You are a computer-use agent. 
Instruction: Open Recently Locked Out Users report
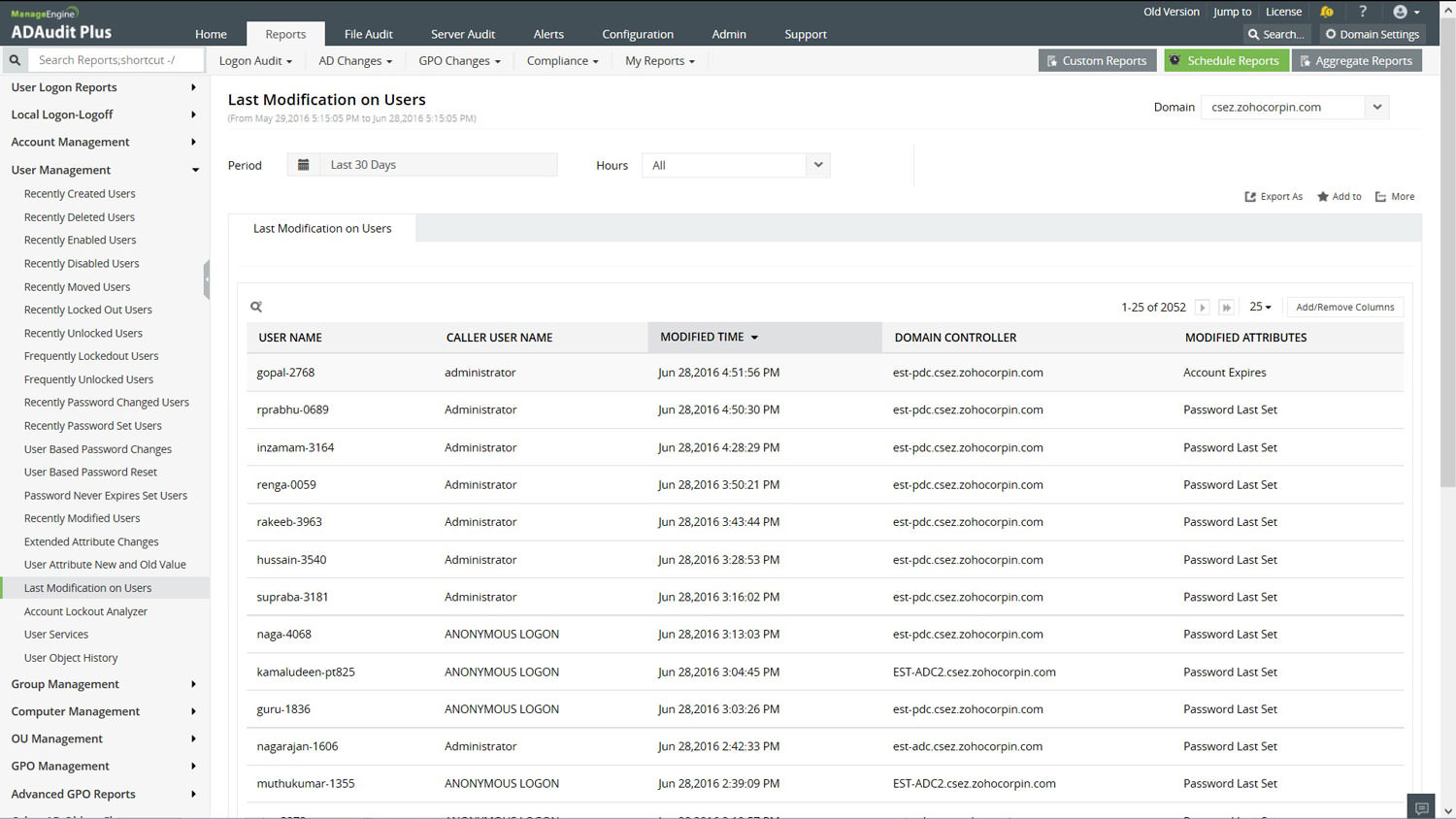[87, 310]
